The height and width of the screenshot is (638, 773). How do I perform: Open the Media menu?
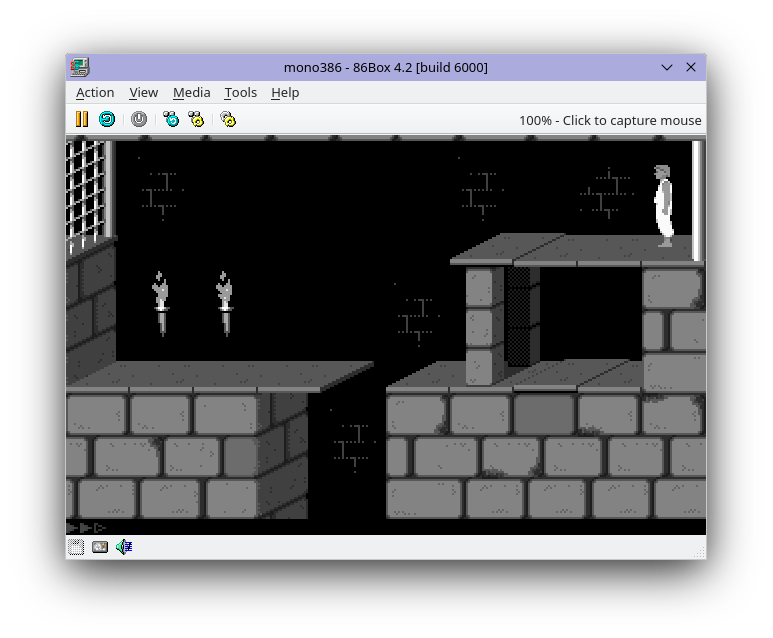pos(192,93)
